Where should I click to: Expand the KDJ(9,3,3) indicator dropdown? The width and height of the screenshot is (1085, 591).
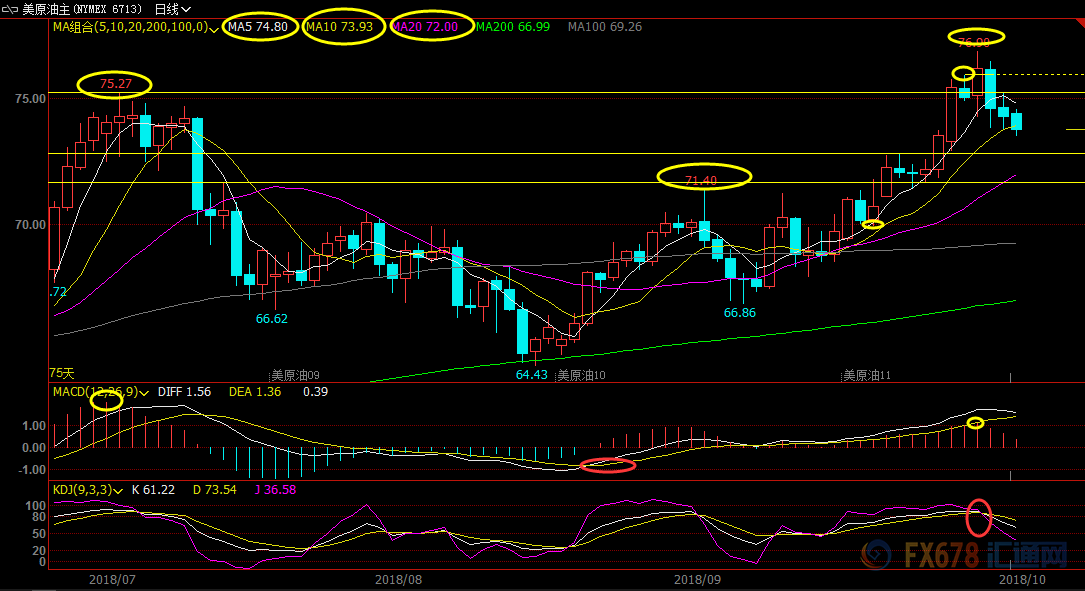point(119,490)
